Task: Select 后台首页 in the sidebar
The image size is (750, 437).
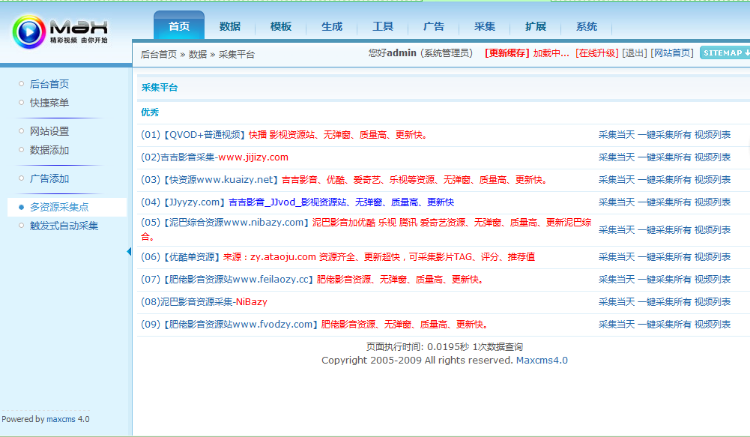Action: point(49,84)
